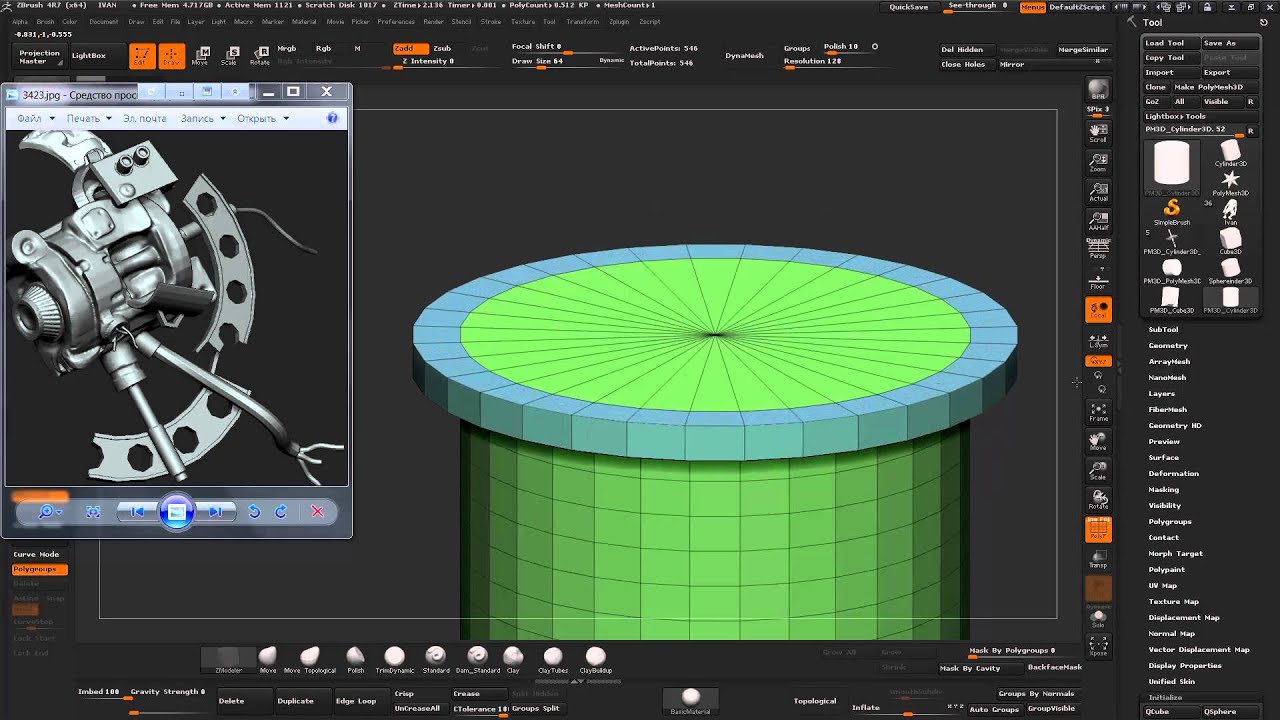Open Печать dropdown in image viewer

(88, 118)
